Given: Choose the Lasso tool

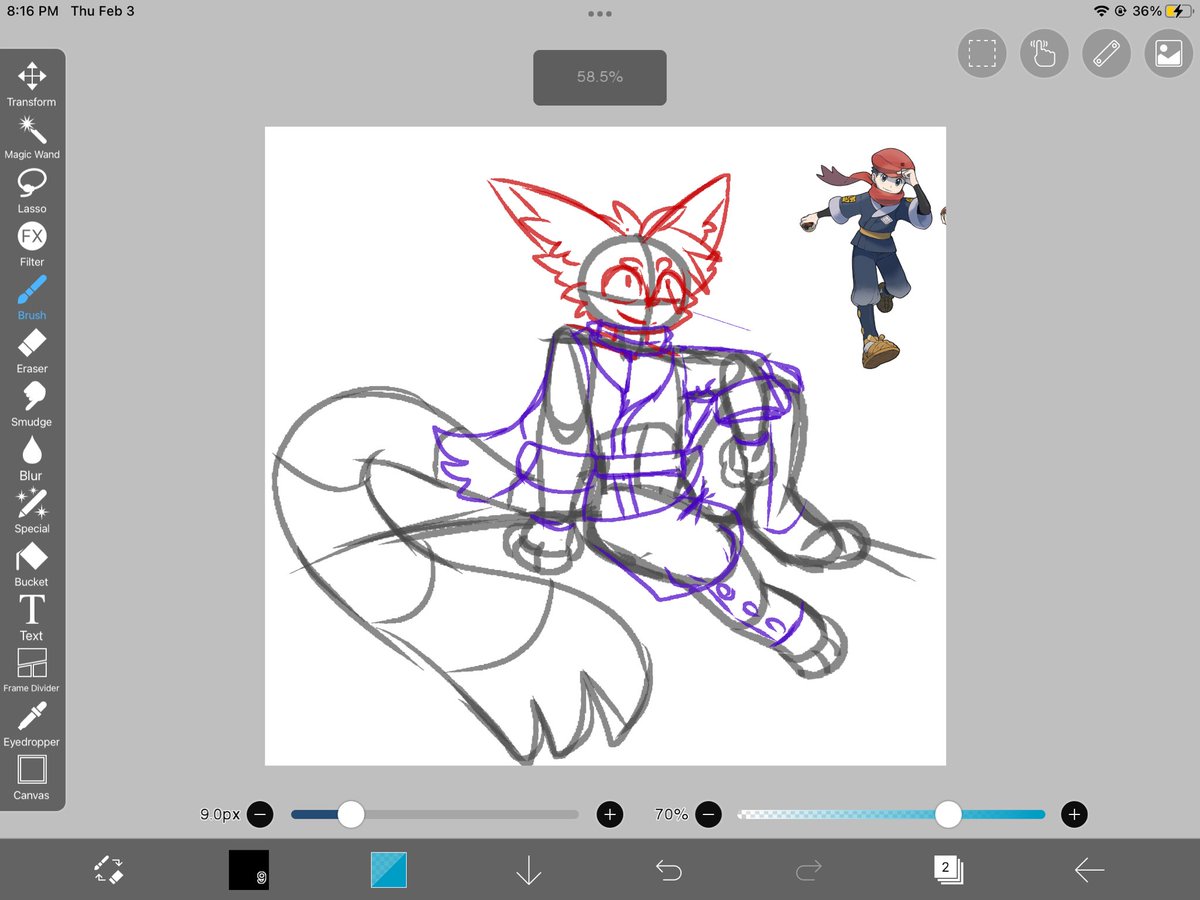Looking at the screenshot, I should pos(32,191).
